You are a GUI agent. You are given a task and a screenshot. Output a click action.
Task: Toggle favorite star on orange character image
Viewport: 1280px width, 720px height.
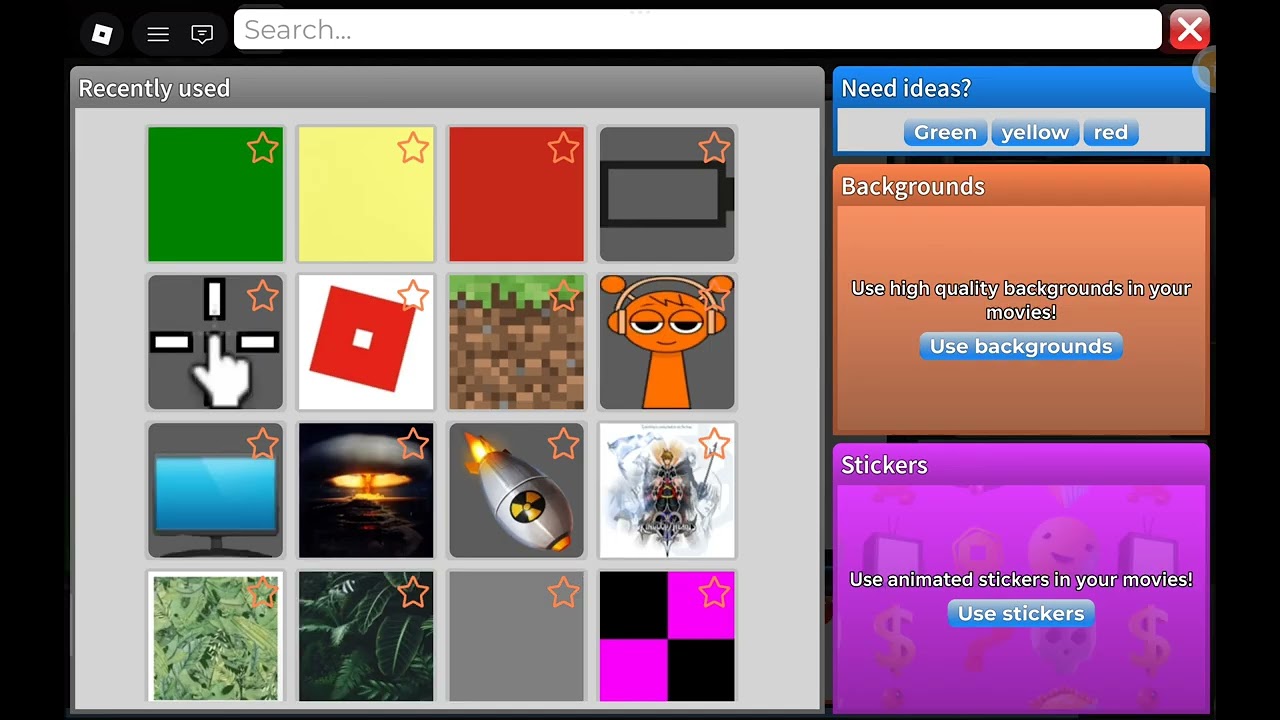coord(714,296)
